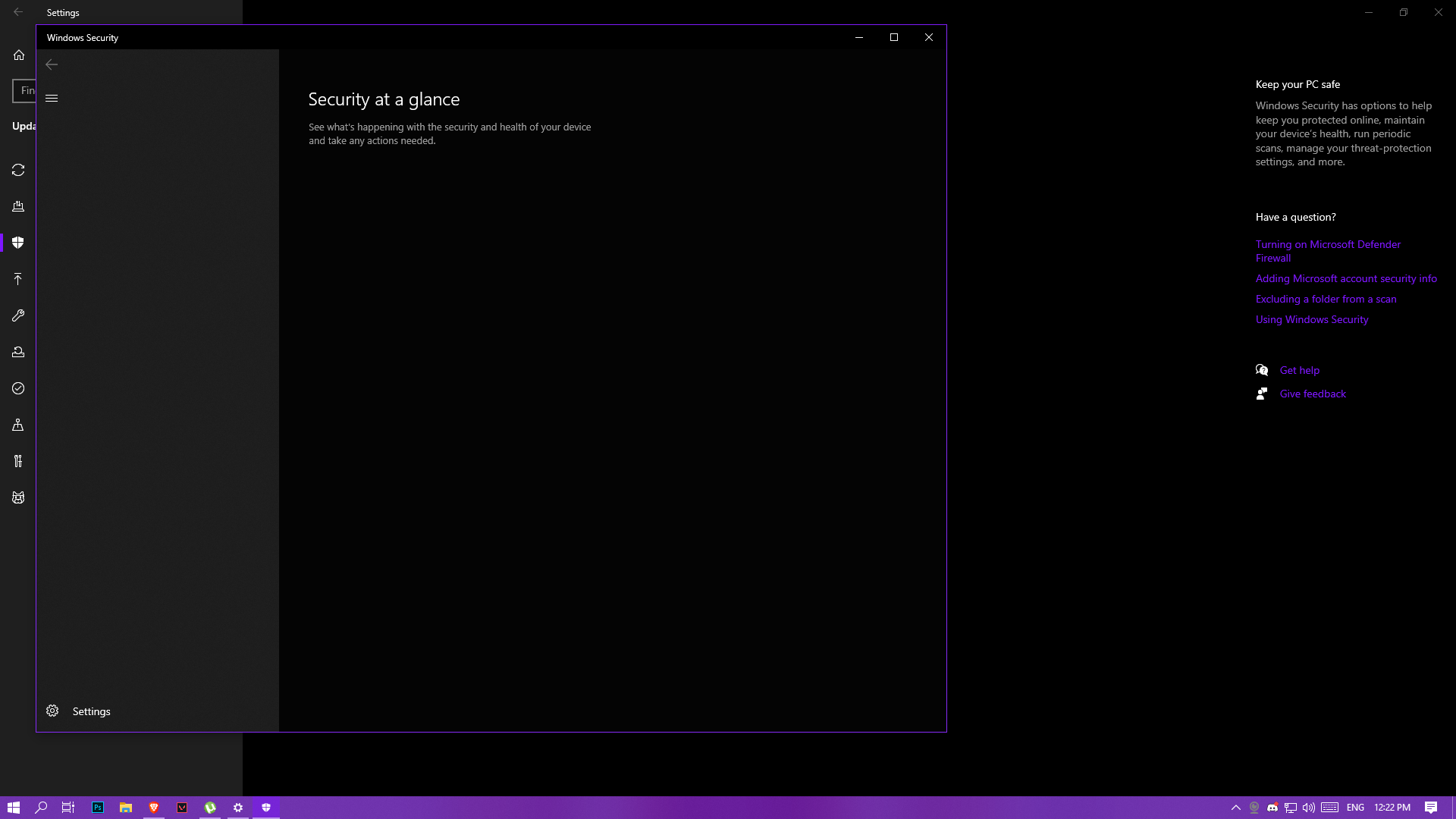Open Find my device icon in Settings sidebar
1456x819 pixels.
(18, 425)
